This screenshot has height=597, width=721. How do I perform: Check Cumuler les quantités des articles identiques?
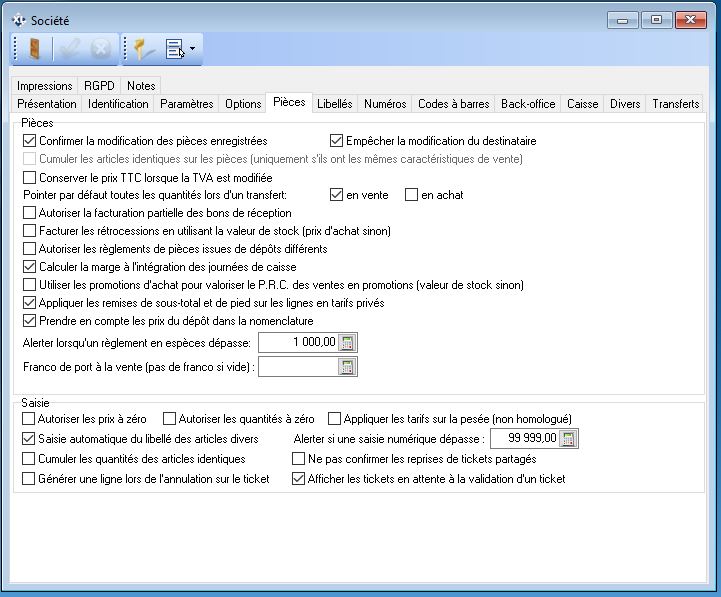pos(29,459)
